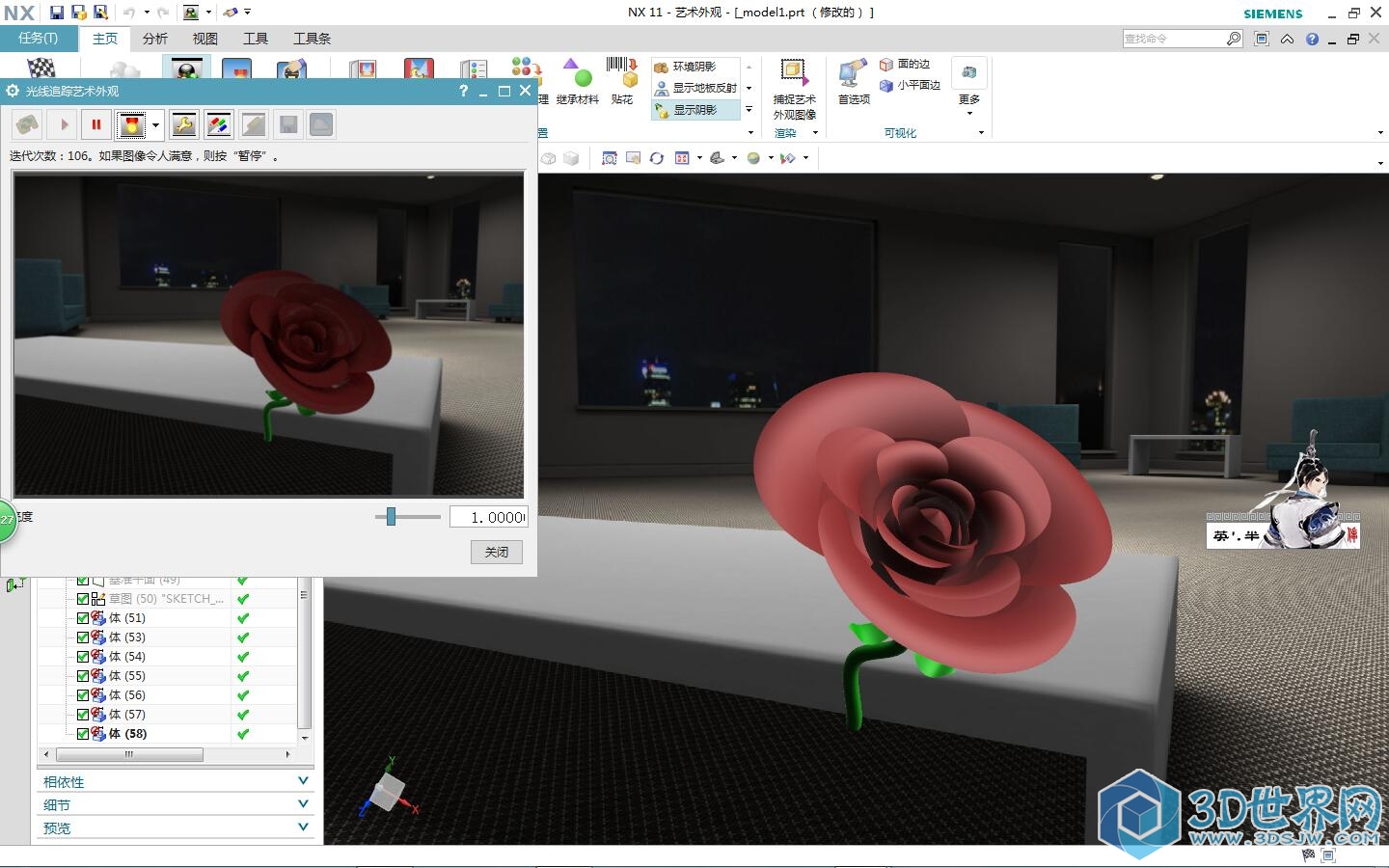Image resolution: width=1389 pixels, height=868 pixels.
Task: Click the help question mark of ray trace dialog
Action: pyautogui.click(x=464, y=91)
